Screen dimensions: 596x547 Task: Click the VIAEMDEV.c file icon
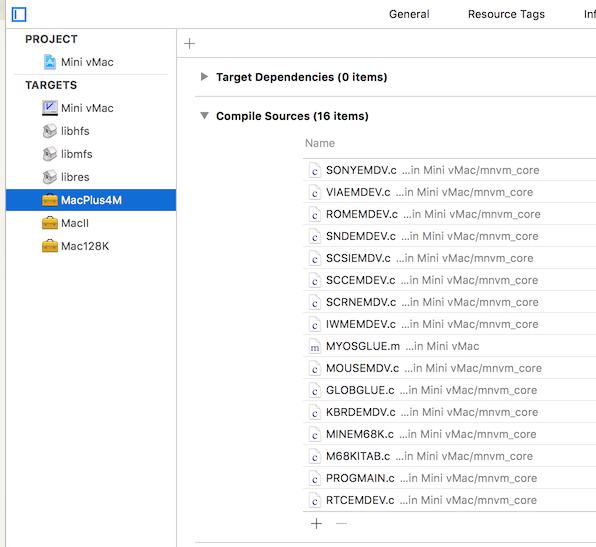tap(314, 192)
